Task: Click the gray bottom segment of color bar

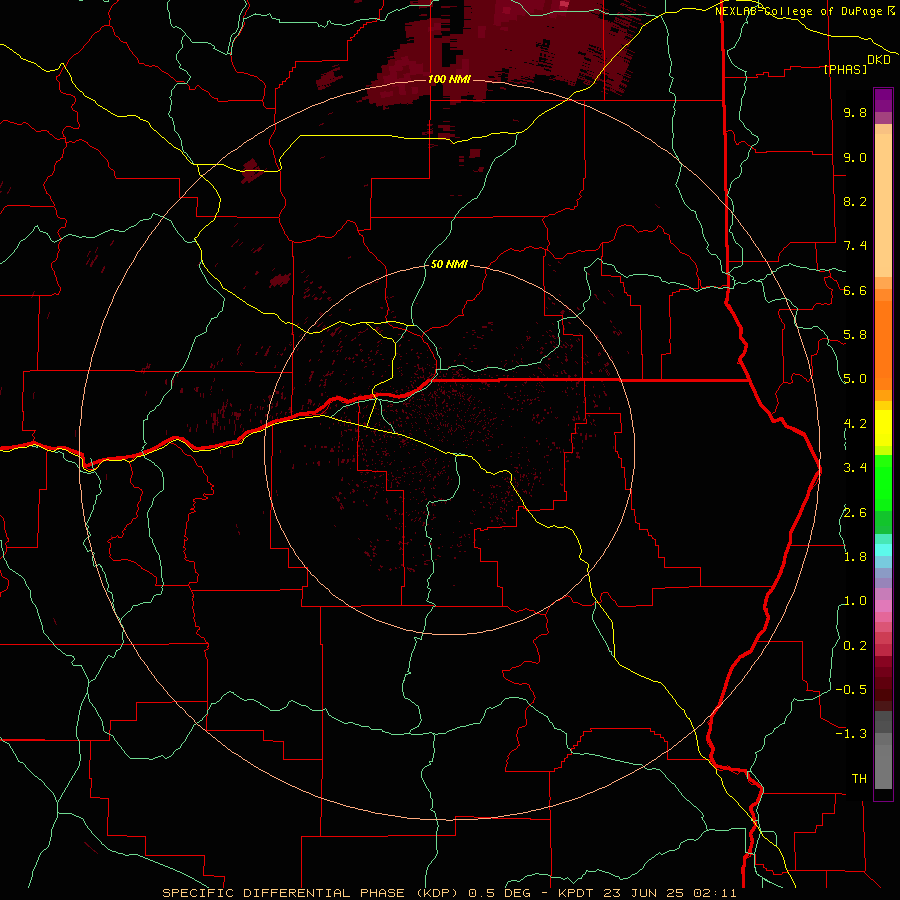Action: (883, 763)
